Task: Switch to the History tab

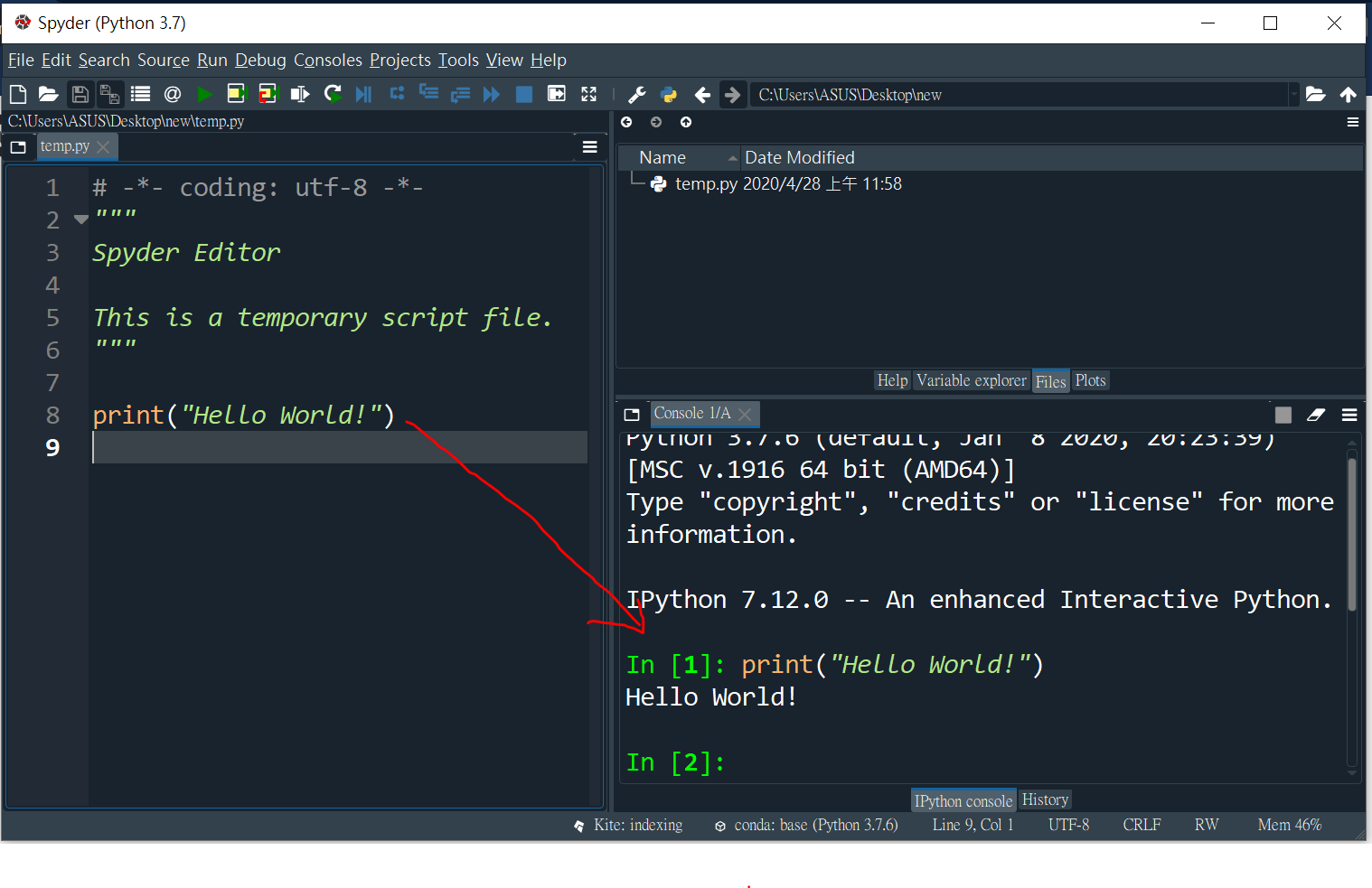Action: click(x=1045, y=799)
